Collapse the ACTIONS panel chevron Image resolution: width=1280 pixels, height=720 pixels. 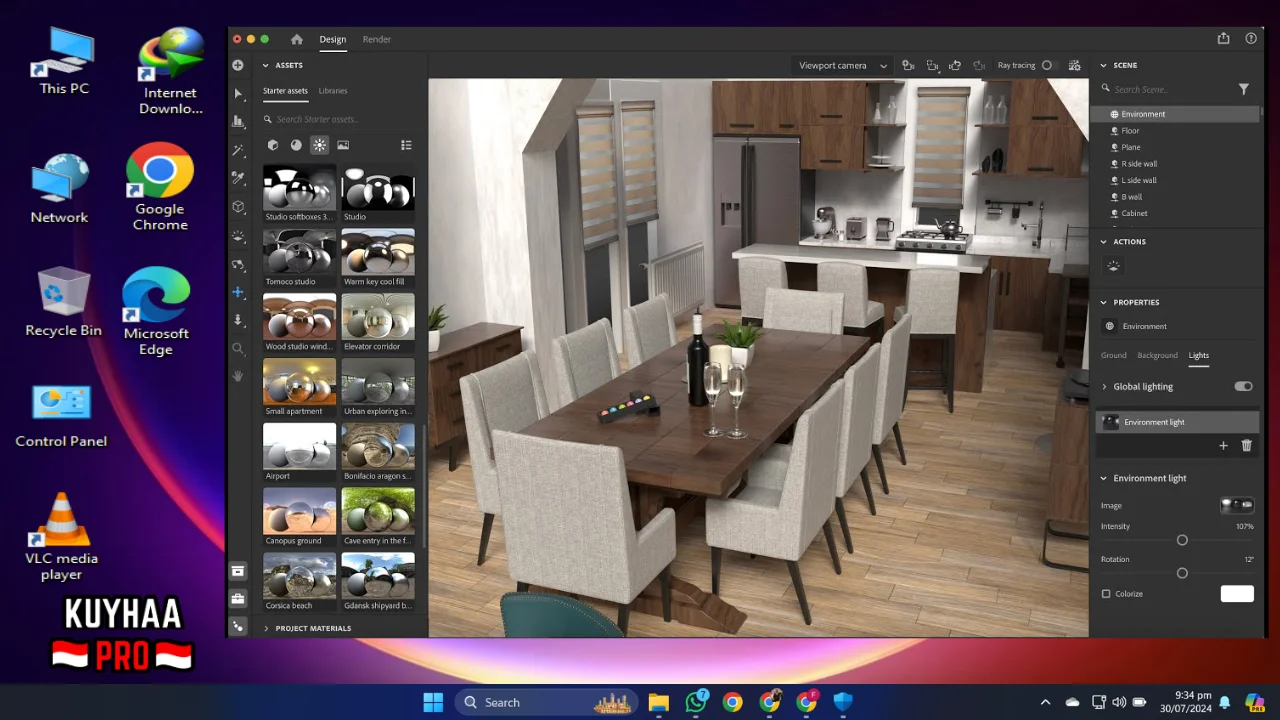click(1104, 241)
